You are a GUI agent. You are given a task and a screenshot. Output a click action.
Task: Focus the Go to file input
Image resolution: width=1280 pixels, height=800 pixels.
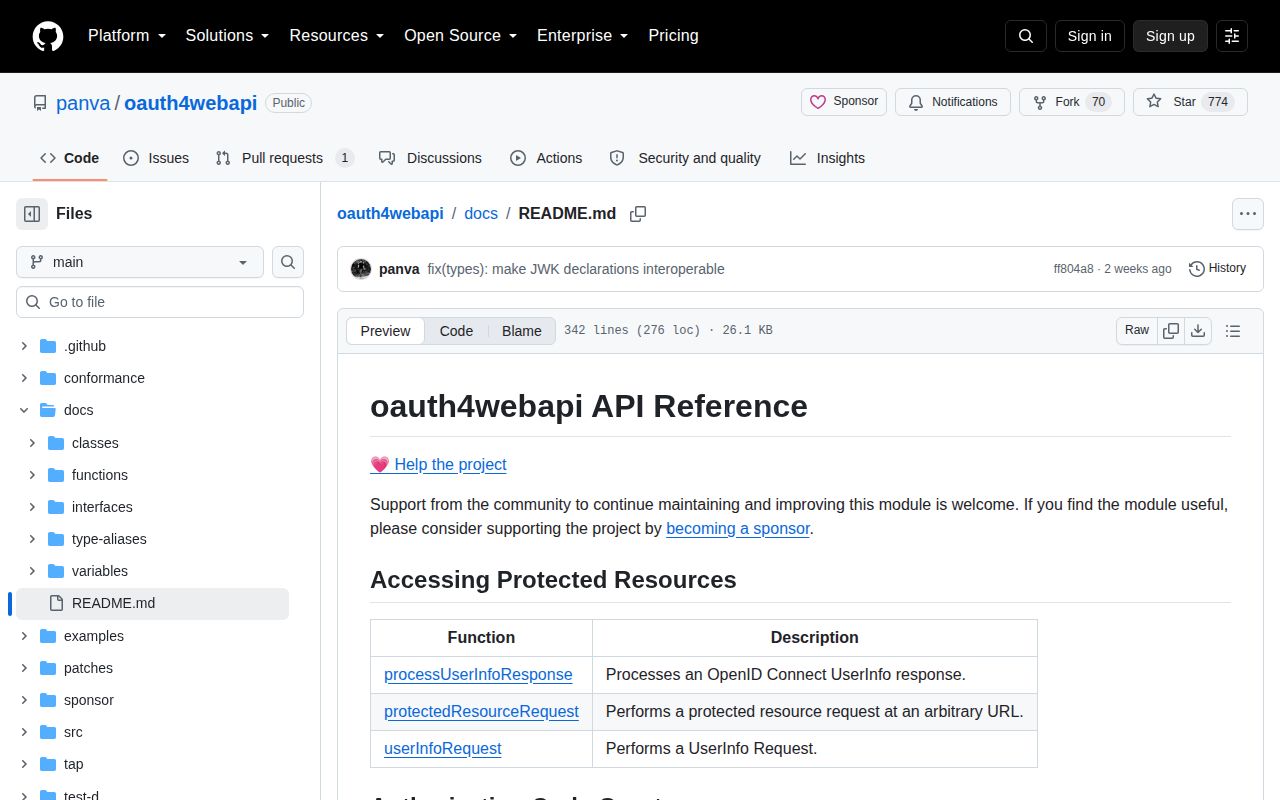pyautogui.click(x=160, y=302)
